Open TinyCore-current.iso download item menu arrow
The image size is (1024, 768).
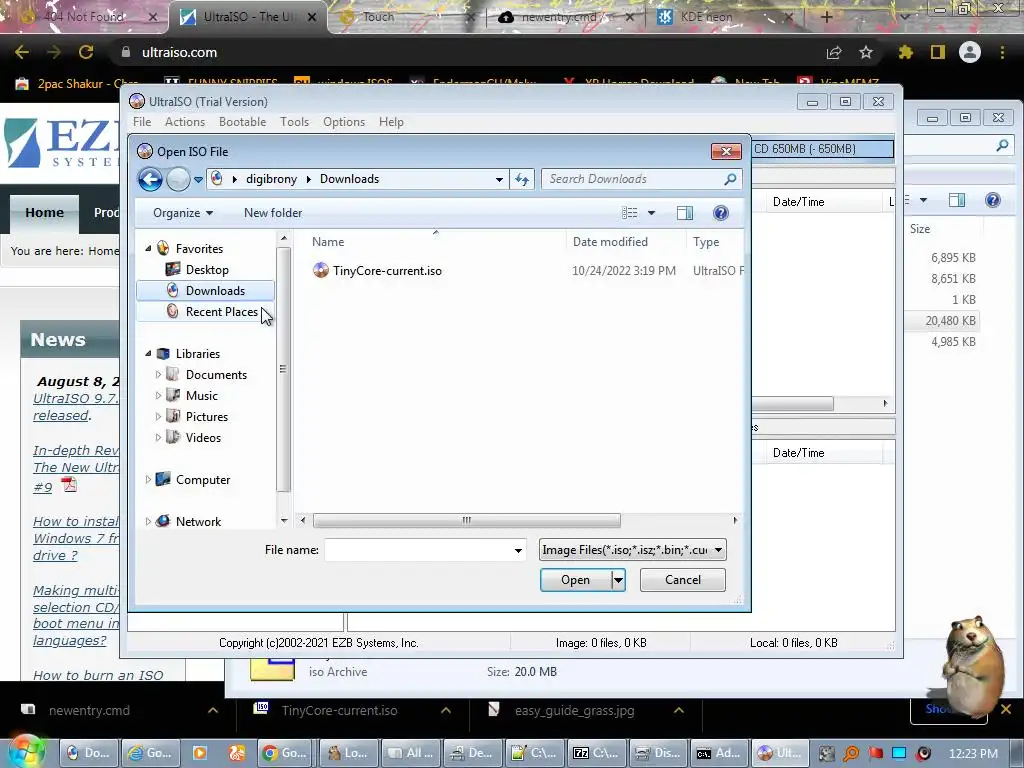[x=446, y=711]
